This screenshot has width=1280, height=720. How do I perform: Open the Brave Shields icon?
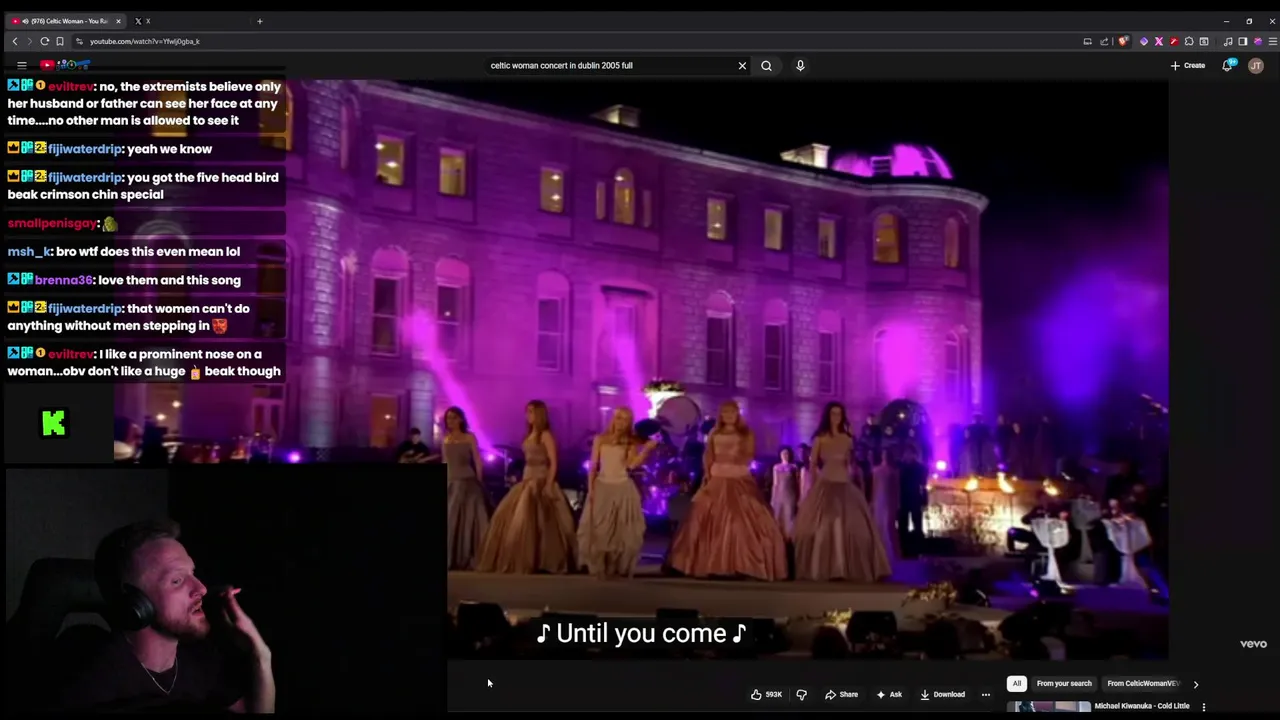1123,41
